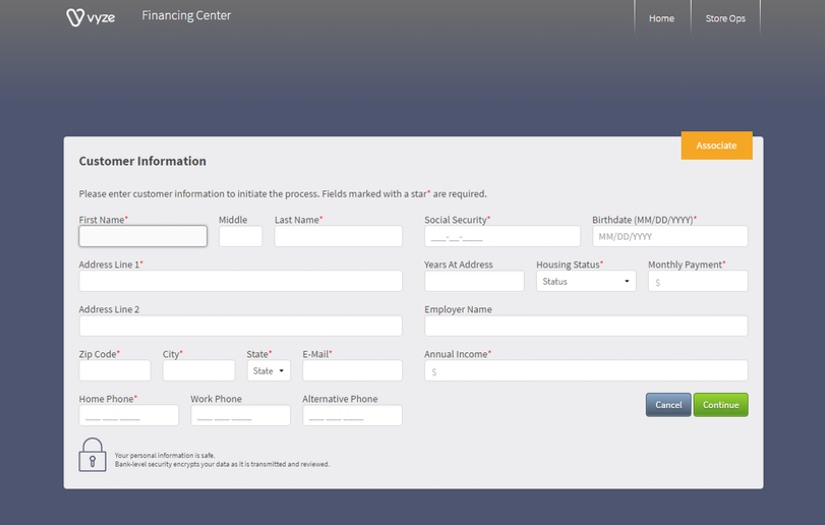The image size is (825, 525).
Task: Focus the Employer Name field
Action: [586, 326]
